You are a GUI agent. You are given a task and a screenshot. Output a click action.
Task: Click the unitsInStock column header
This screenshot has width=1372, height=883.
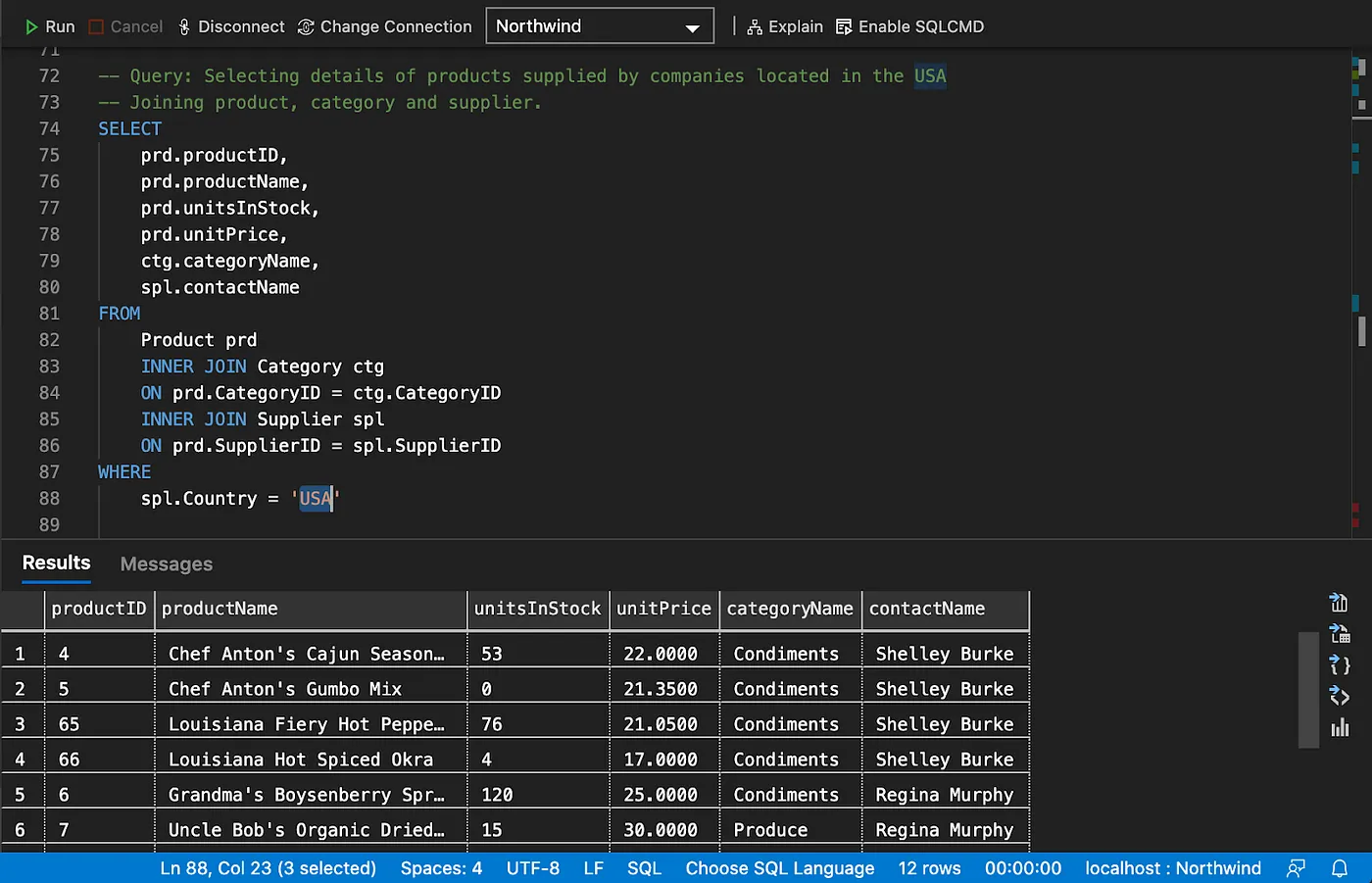coord(538,609)
